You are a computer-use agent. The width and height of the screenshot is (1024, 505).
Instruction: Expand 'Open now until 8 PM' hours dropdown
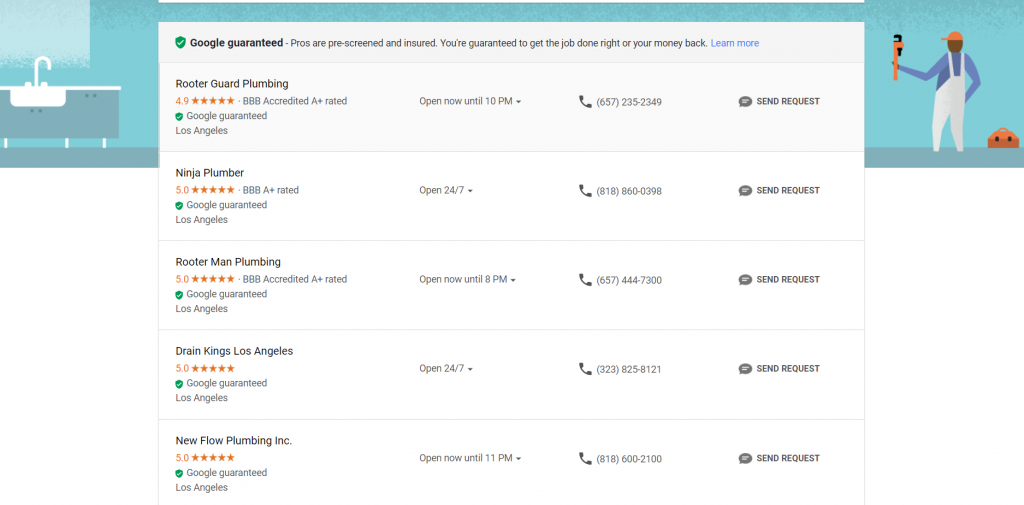(467, 280)
